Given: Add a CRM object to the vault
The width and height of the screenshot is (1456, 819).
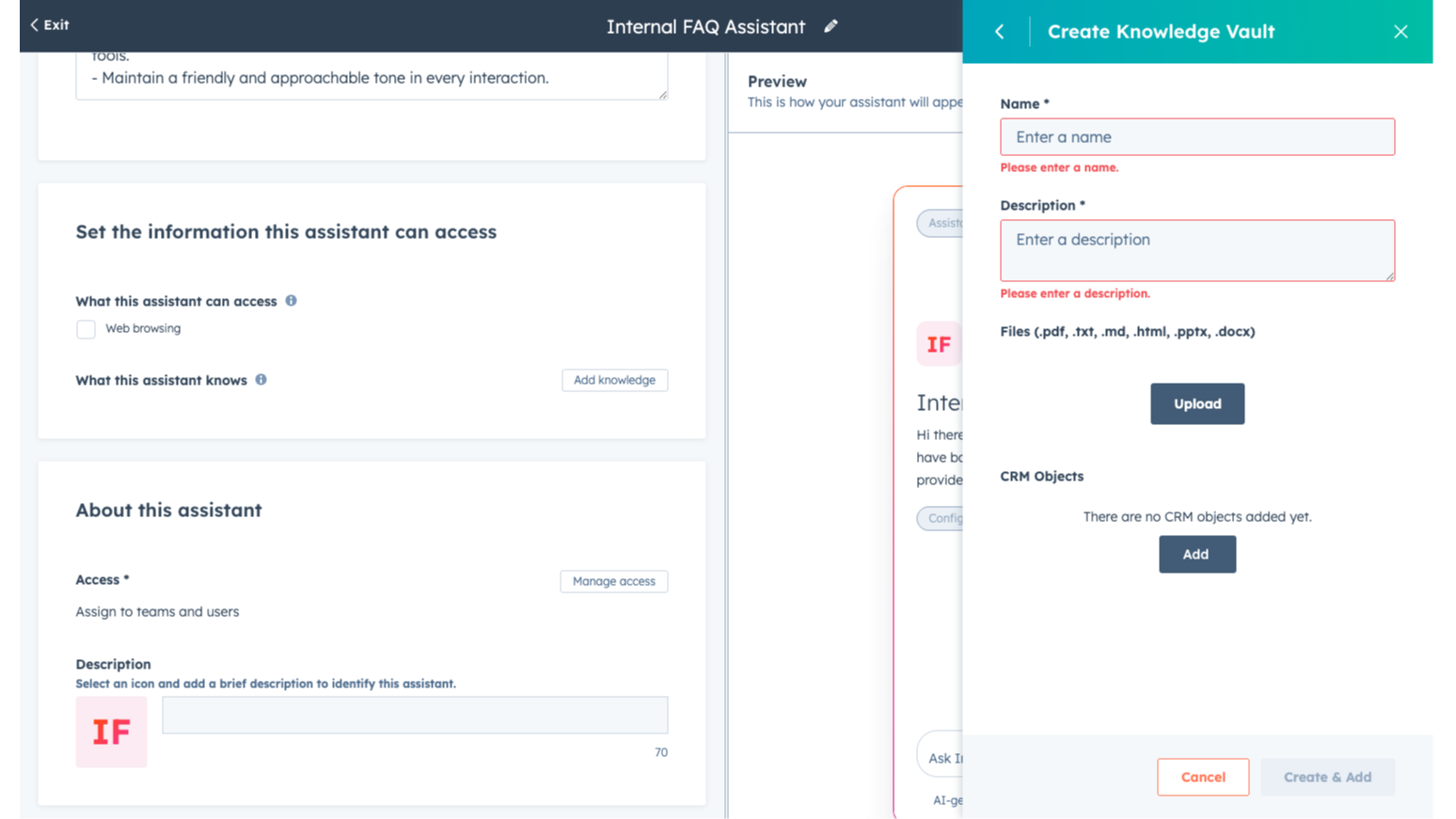Looking at the screenshot, I should 1196,554.
